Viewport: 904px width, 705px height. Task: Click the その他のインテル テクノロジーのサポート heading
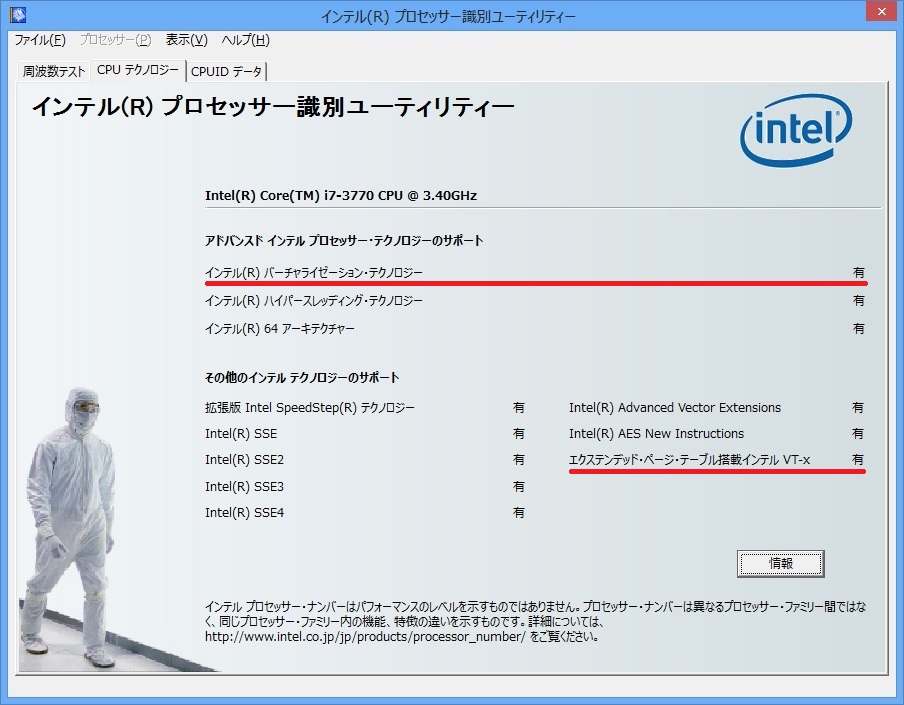tap(302, 378)
